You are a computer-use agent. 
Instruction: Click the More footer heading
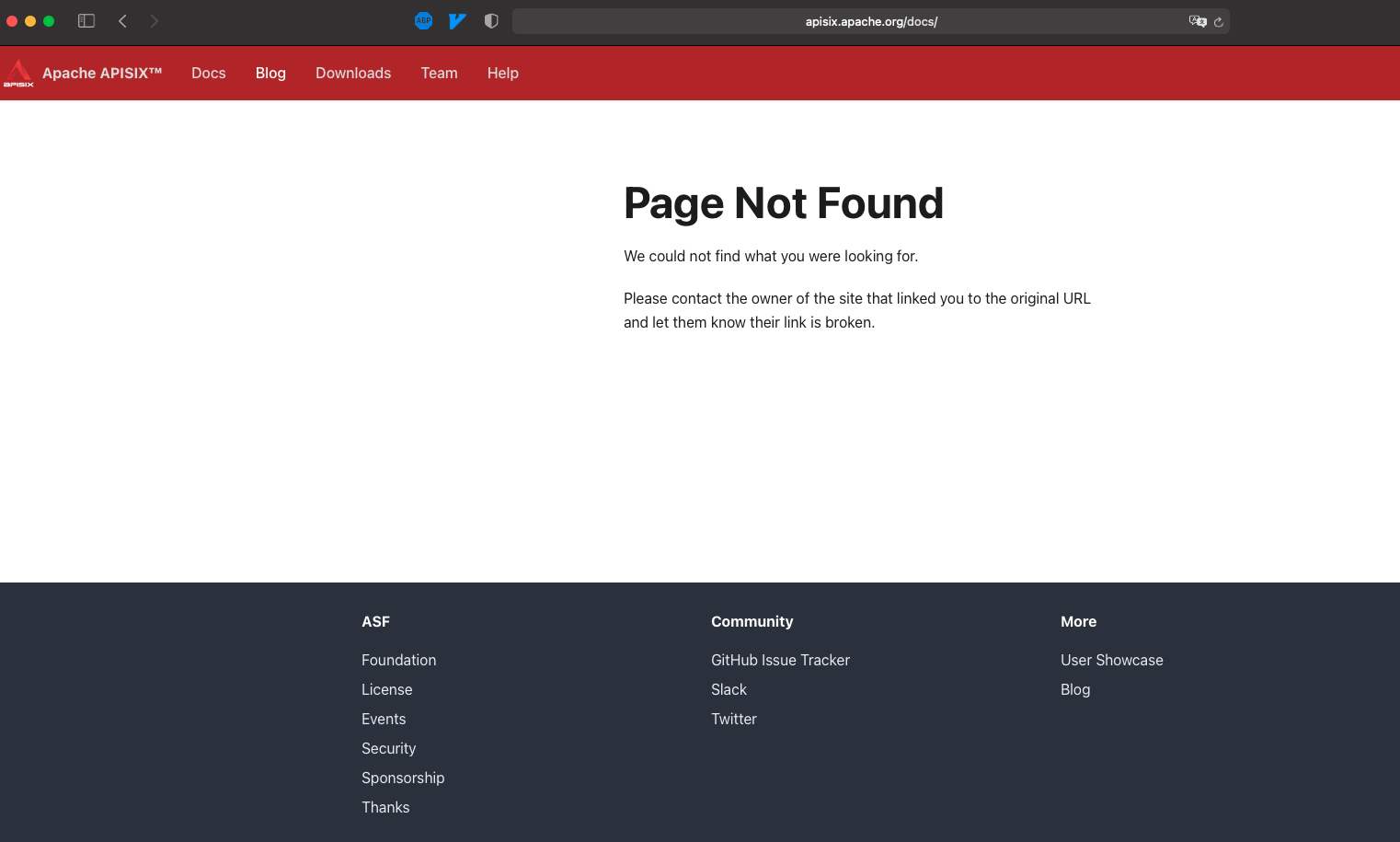(x=1079, y=621)
